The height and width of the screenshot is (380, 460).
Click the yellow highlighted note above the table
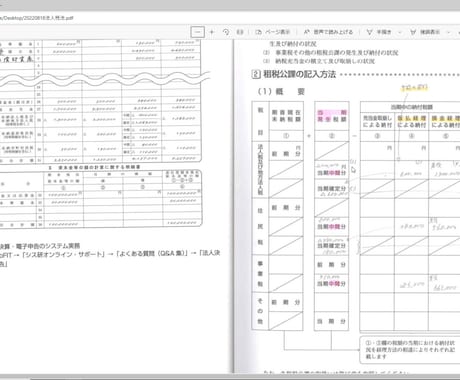tap(414, 87)
